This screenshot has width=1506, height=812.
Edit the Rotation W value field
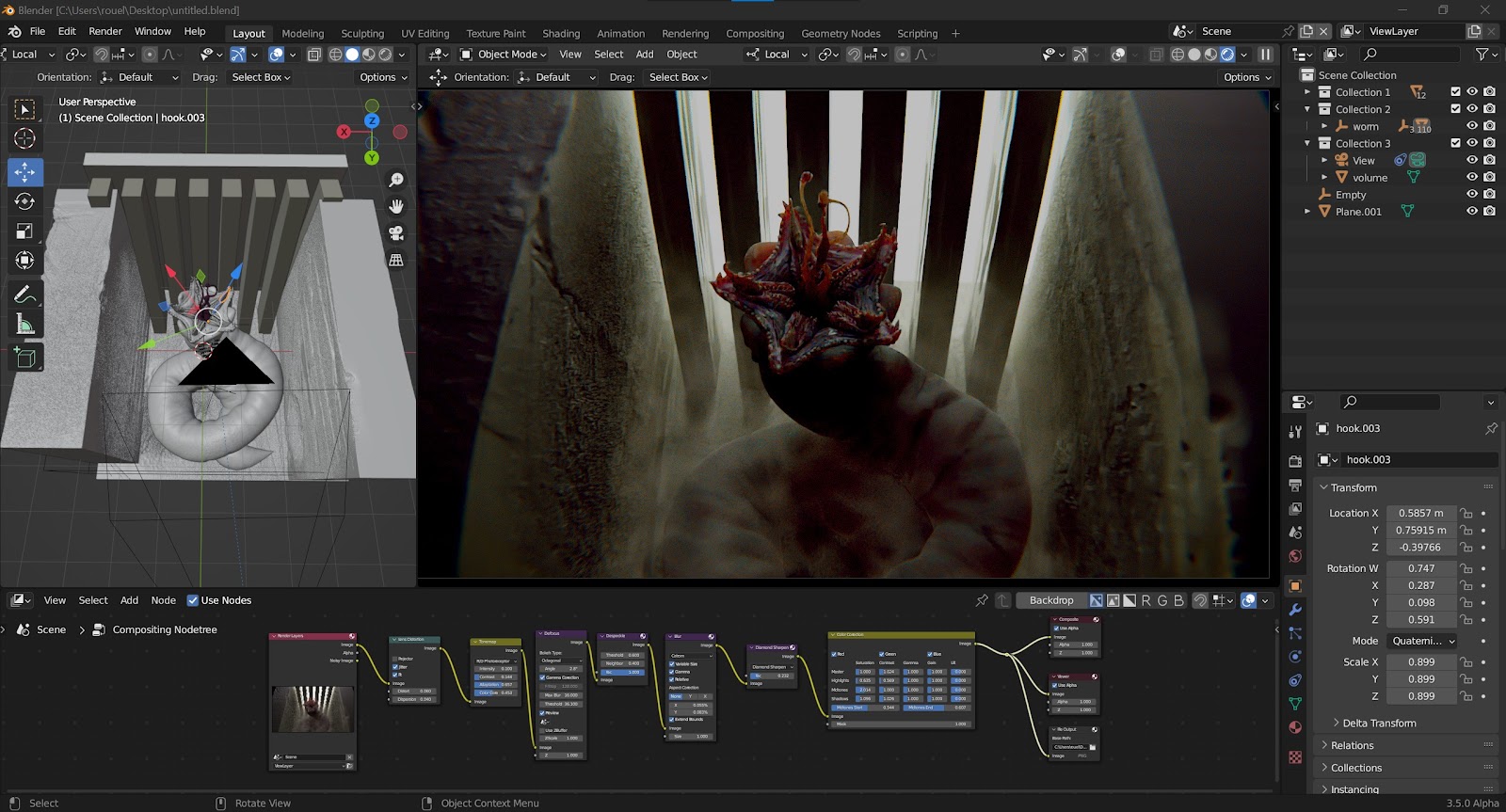pos(1420,568)
